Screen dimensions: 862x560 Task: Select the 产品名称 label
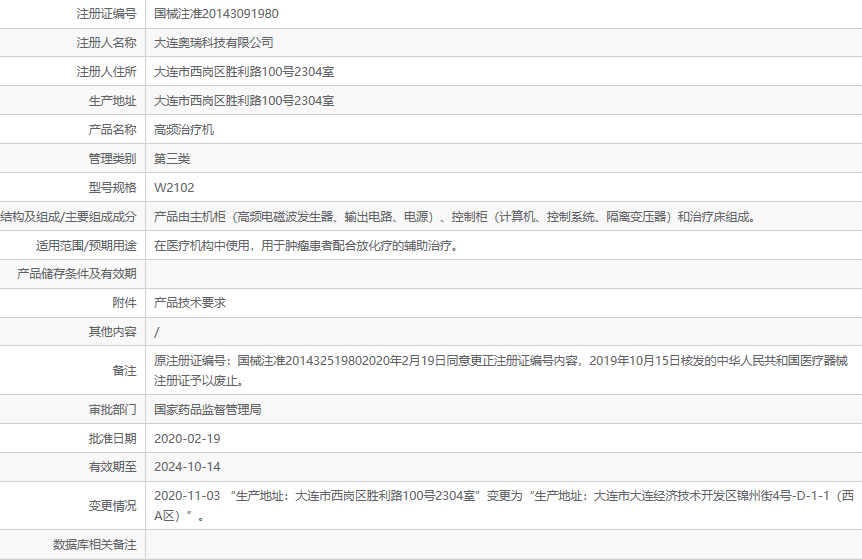click(x=112, y=129)
